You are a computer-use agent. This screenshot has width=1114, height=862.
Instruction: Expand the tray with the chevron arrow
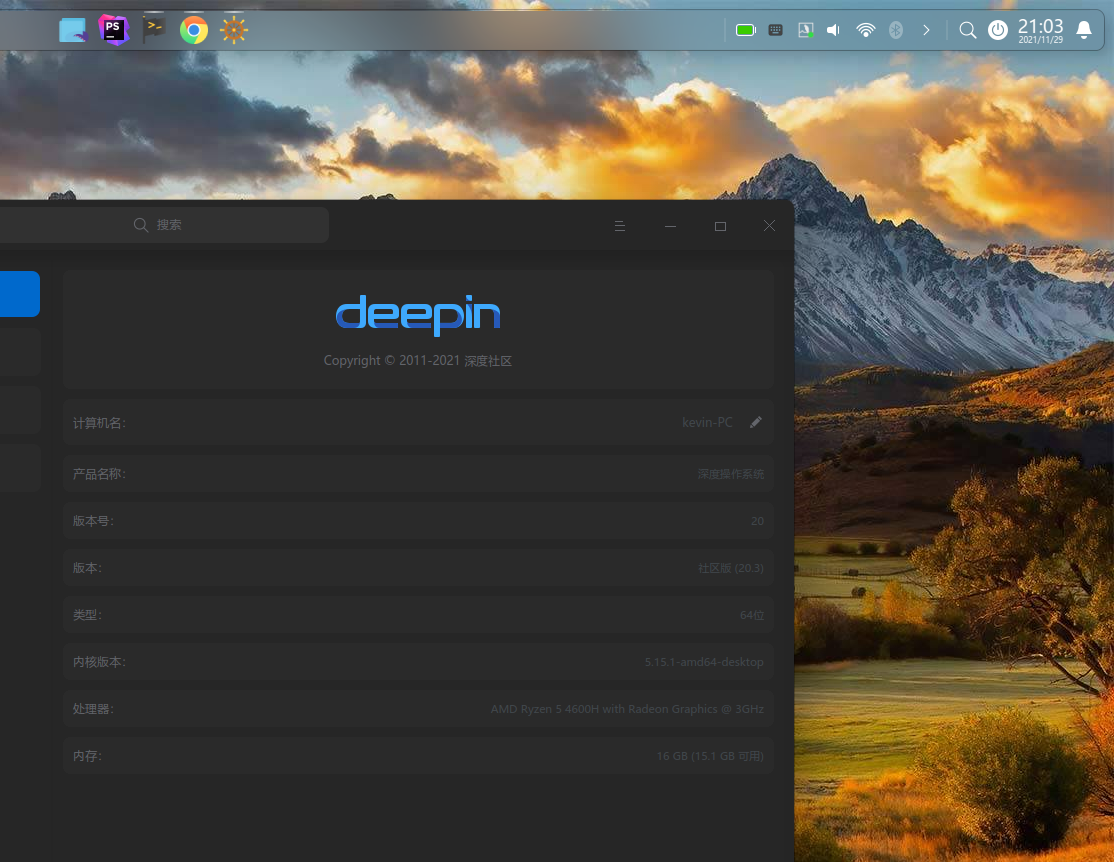coord(926,30)
